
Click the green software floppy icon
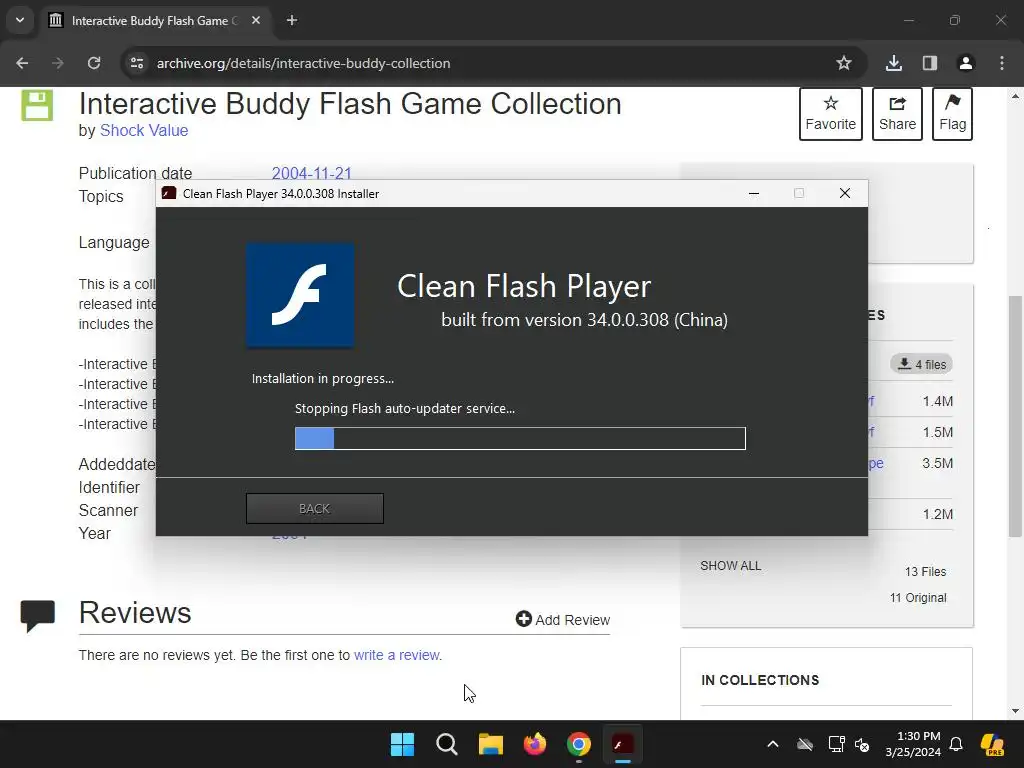[x=37, y=105]
